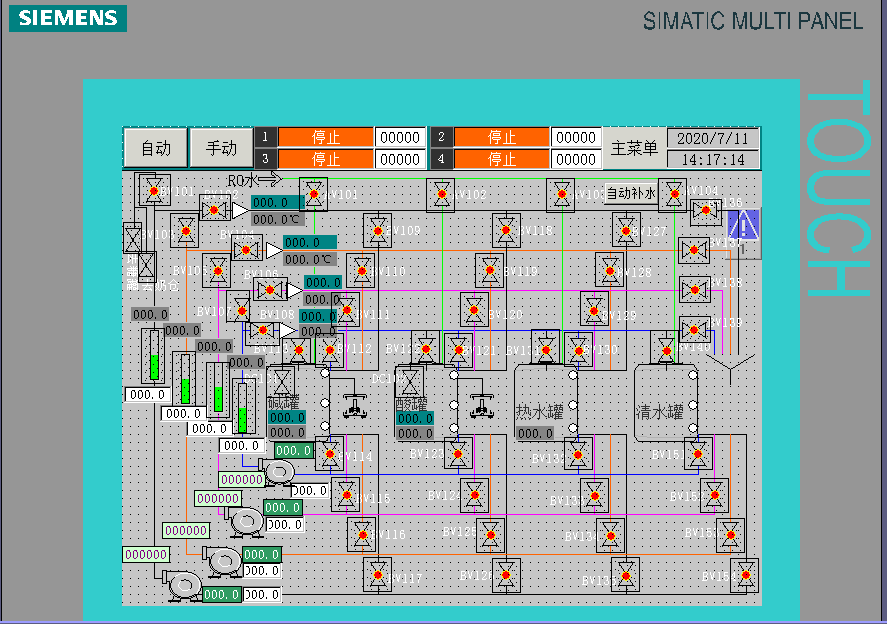The width and height of the screenshot is (887, 624).
Task: Toggle the 自动补水 auto refill function
Action: (631, 194)
